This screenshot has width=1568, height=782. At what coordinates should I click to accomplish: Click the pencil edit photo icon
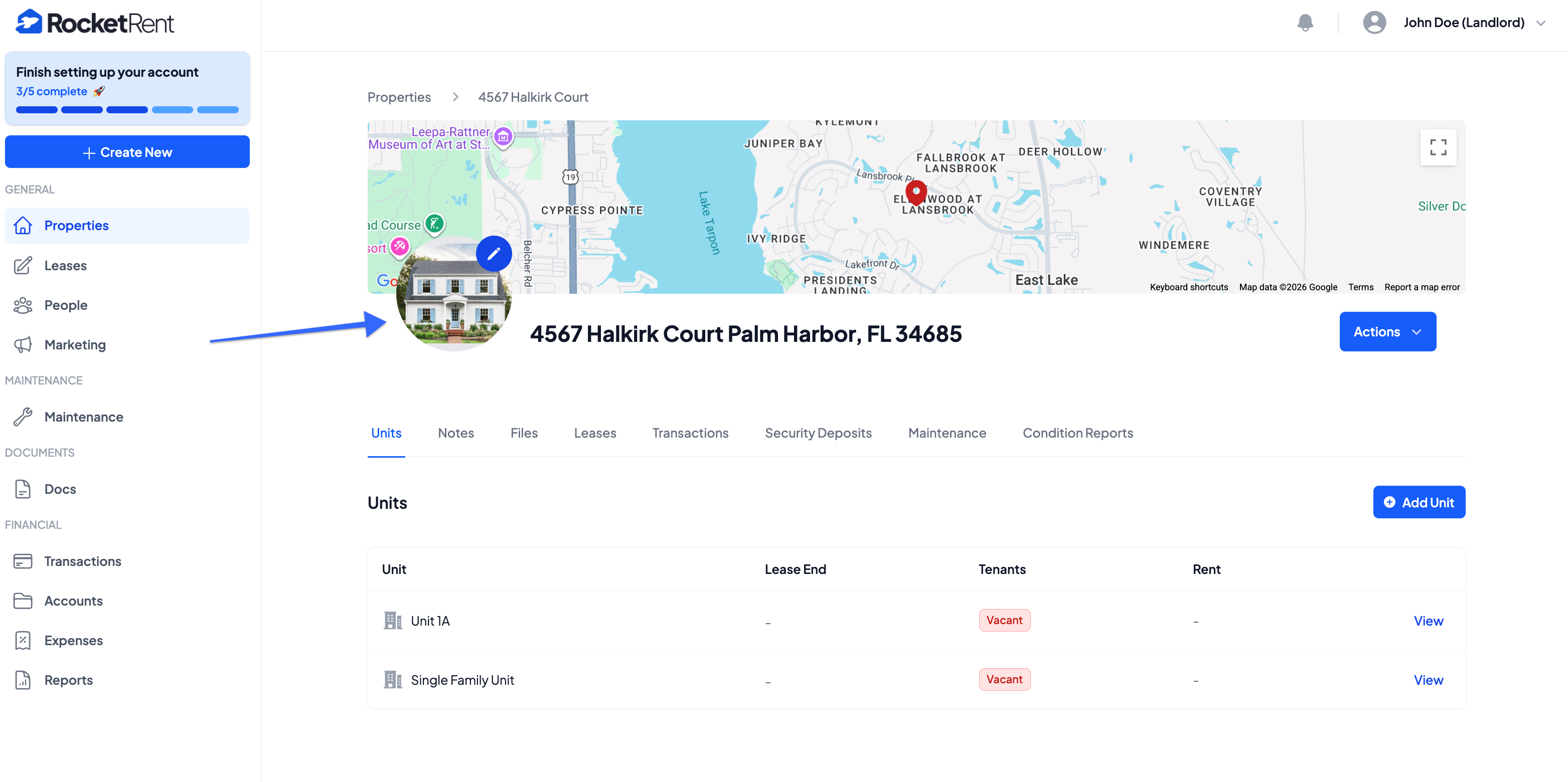click(x=493, y=253)
